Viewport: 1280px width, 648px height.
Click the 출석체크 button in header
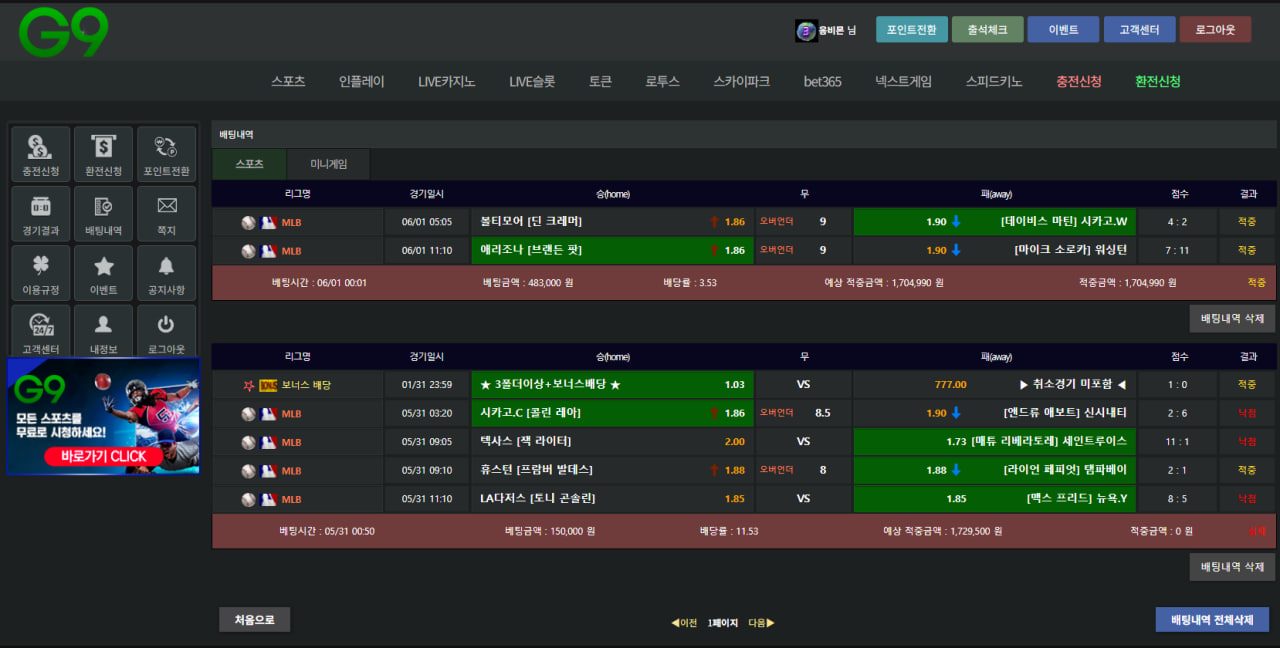(987, 30)
